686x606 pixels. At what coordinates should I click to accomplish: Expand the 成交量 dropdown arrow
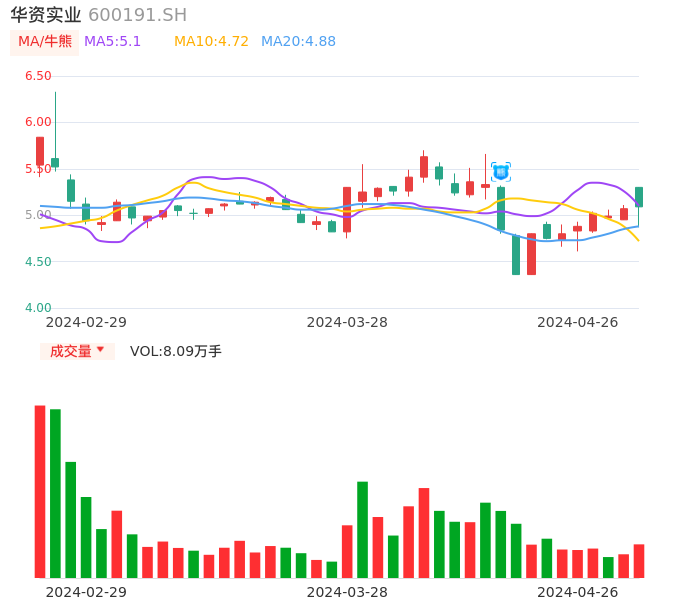(x=100, y=350)
